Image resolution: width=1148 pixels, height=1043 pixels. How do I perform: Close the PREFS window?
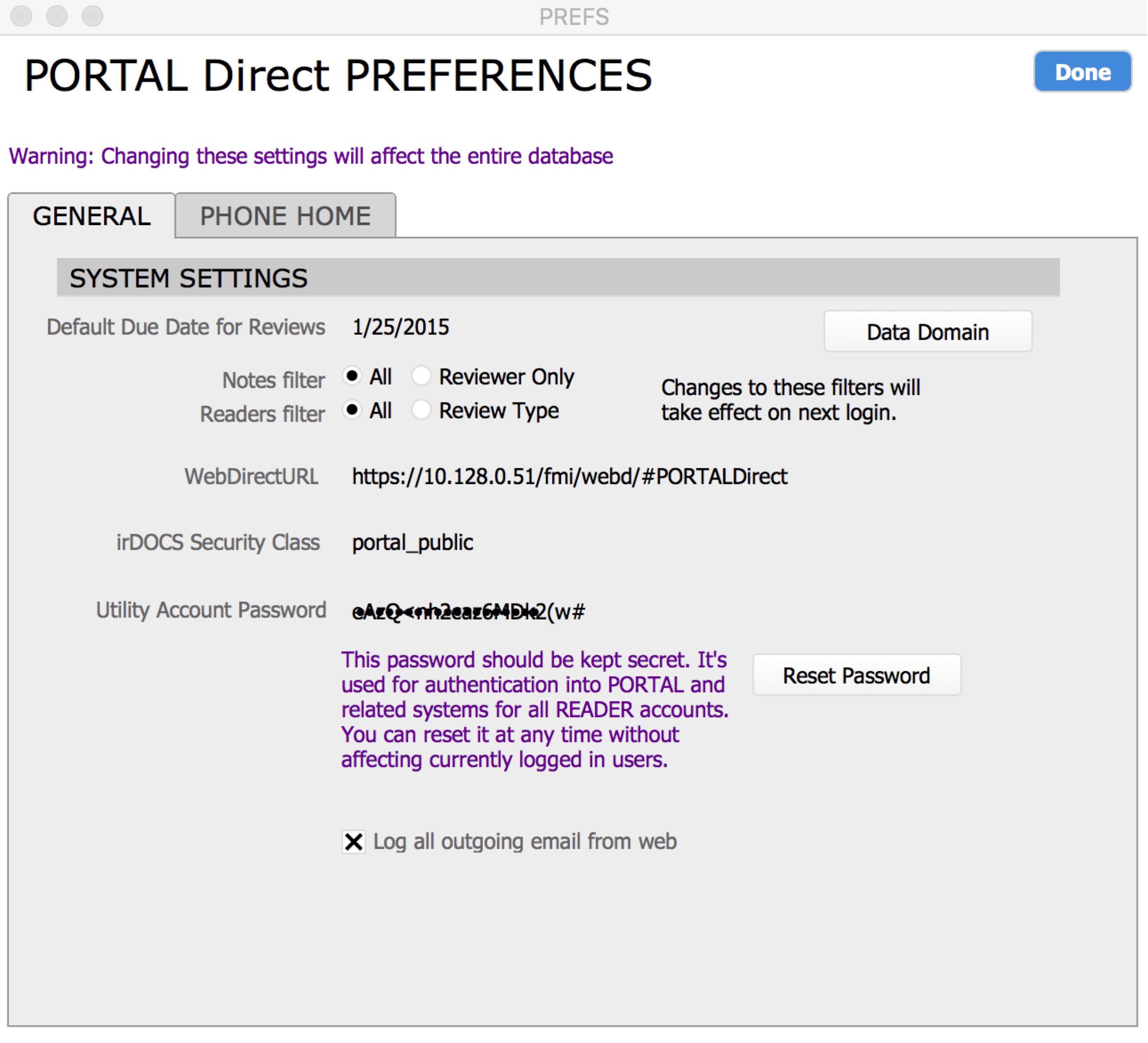point(22,16)
